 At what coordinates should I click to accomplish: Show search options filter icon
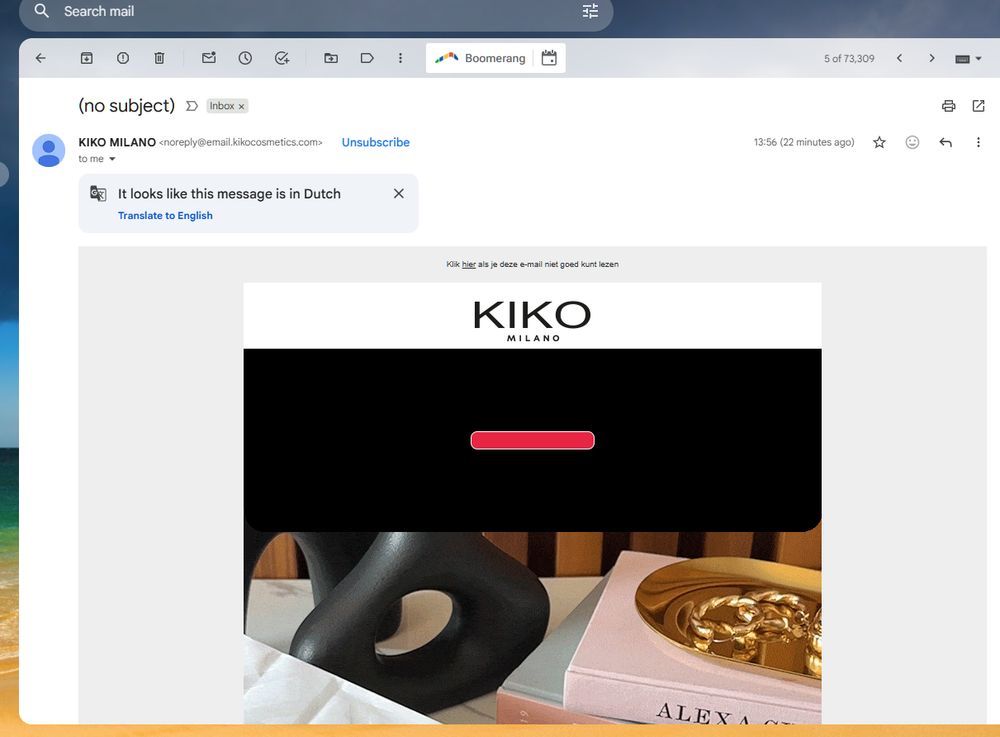[591, 11]
